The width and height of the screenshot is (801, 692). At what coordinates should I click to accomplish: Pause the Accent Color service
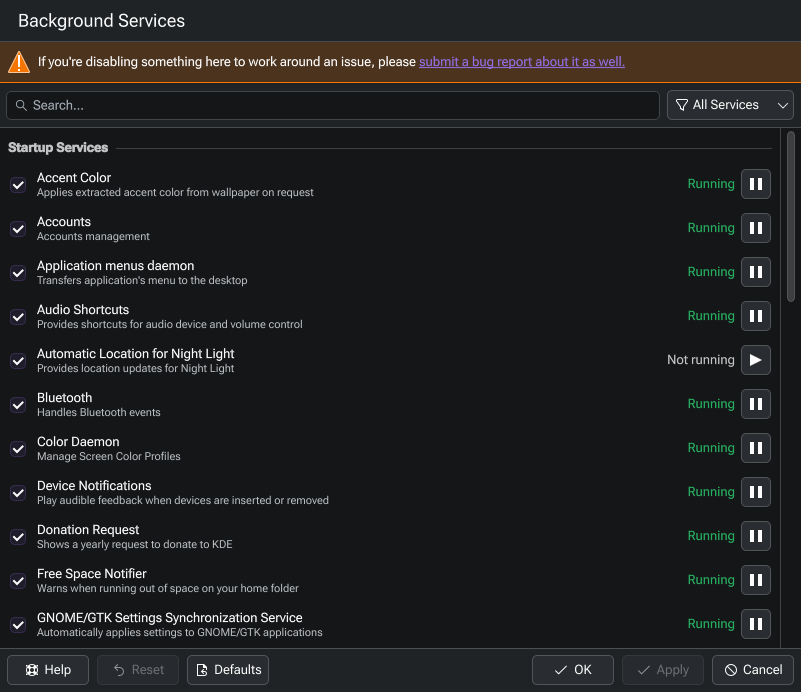point(755,184)
